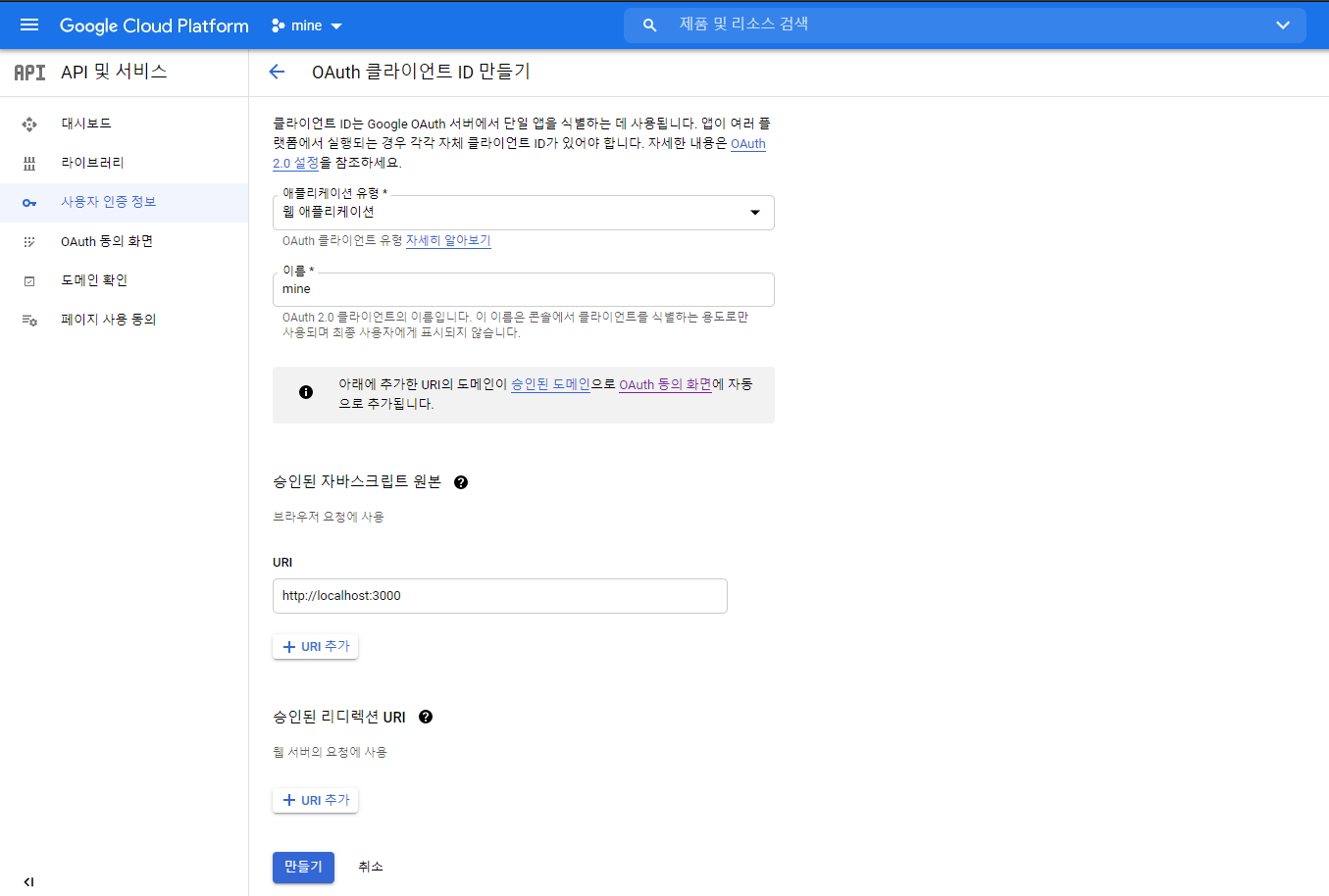The height and width of the screenshot is (896, 1329).
Task: Go back with the left arrow icon
Action: coord(277,72)
